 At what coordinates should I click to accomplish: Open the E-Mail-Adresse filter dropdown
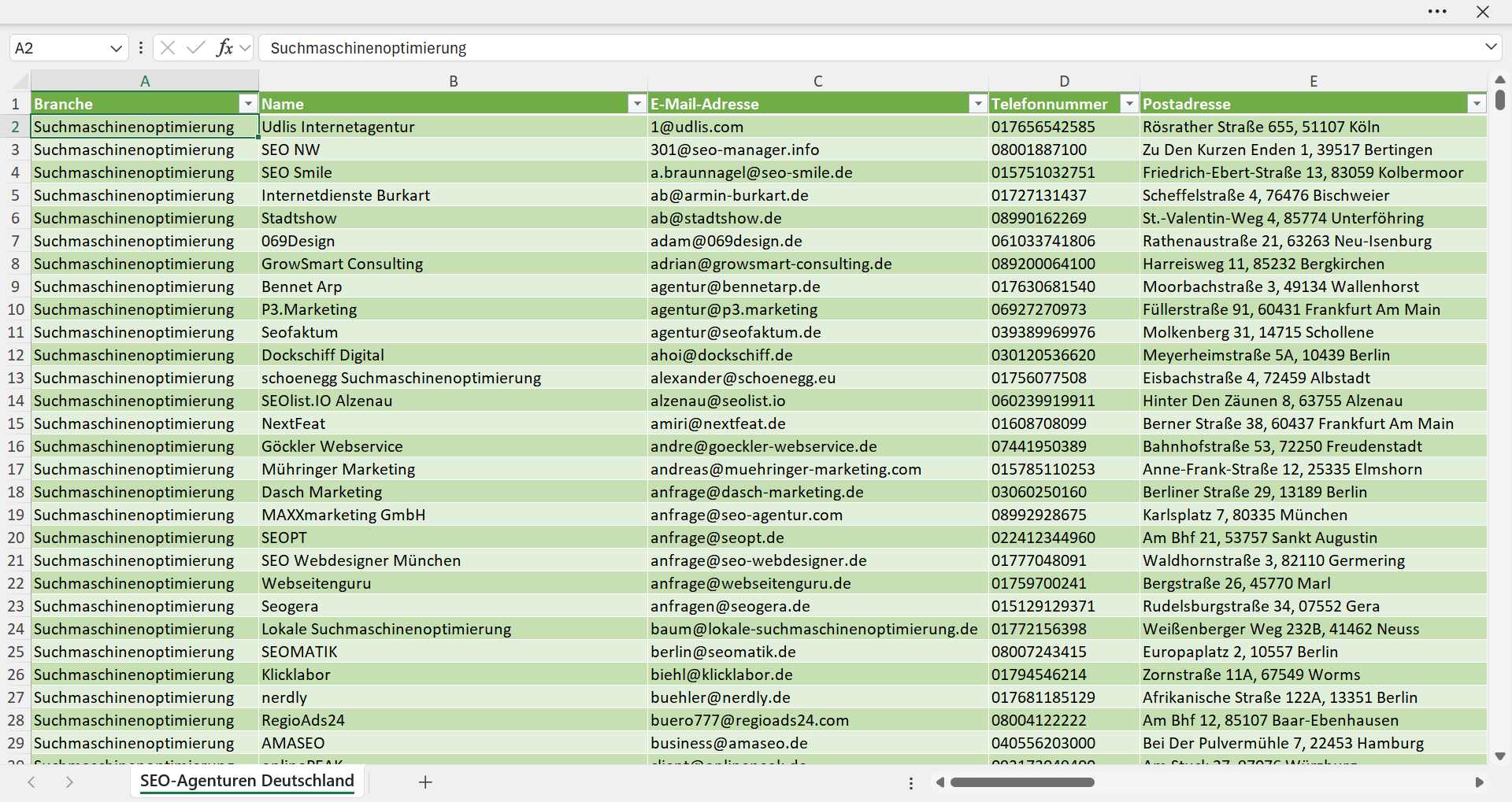978,104
